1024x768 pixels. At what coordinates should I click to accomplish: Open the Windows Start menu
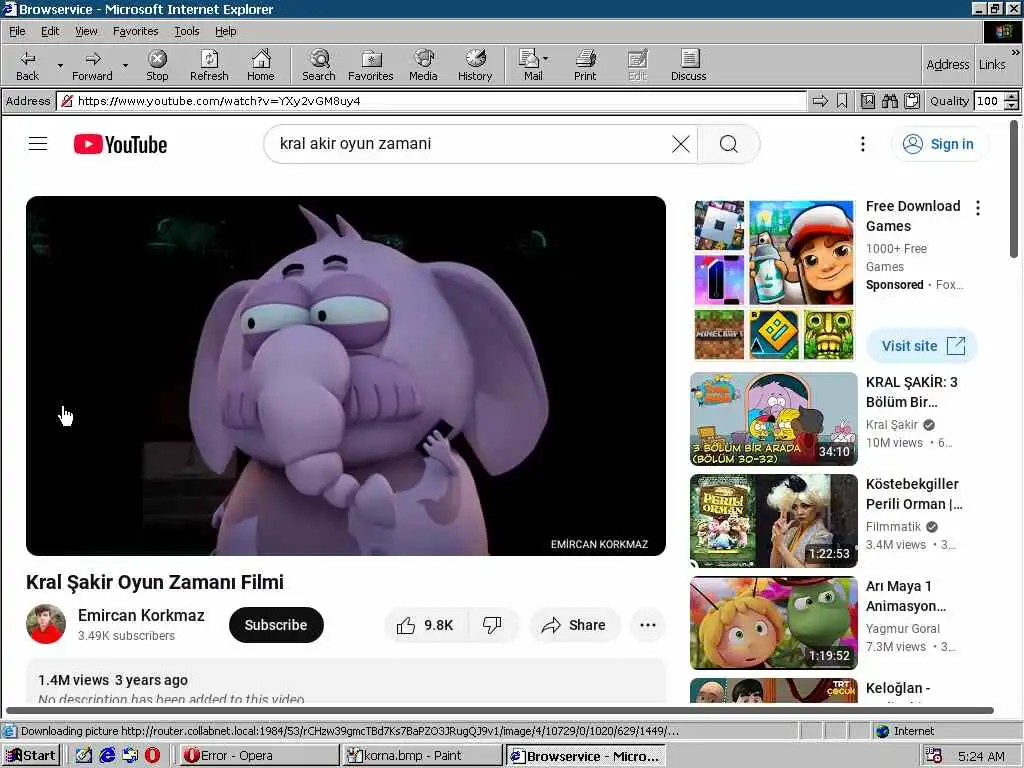(x=31, y=756)
